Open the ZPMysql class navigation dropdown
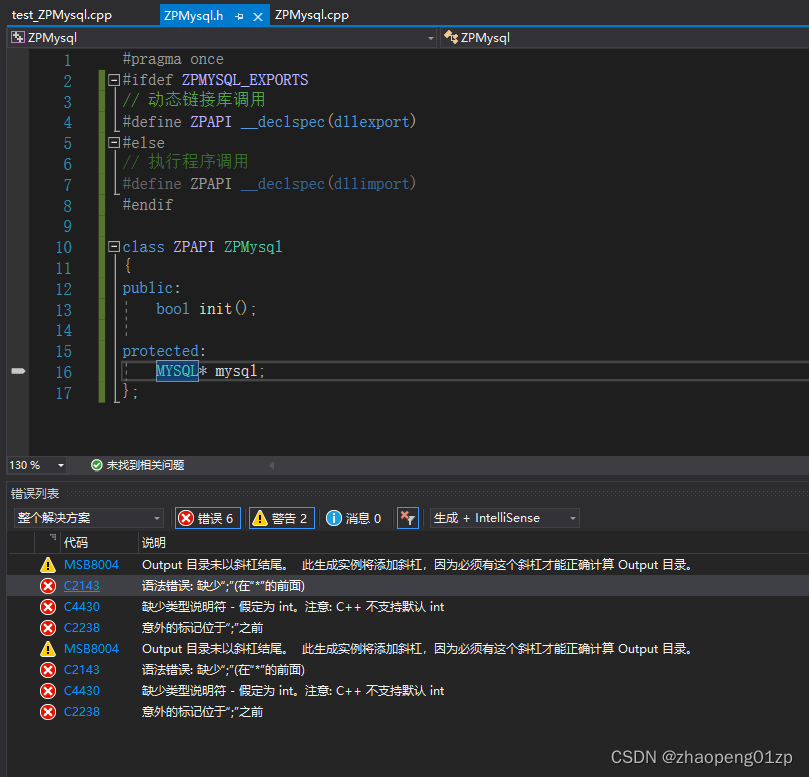This screenshot has width=809, height=777. (x=624, y=38)
